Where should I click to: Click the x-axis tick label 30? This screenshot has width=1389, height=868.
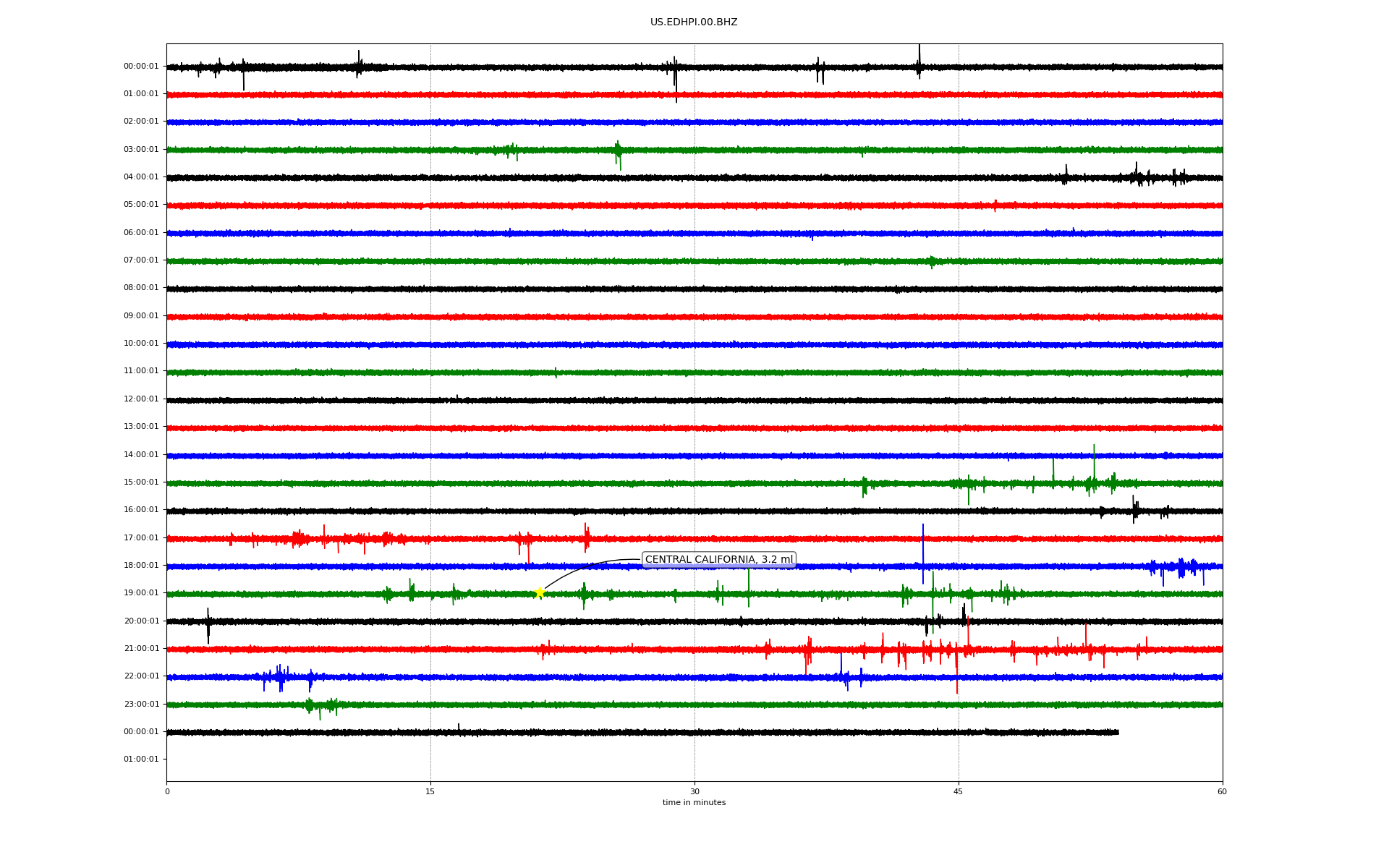(694, 792)
